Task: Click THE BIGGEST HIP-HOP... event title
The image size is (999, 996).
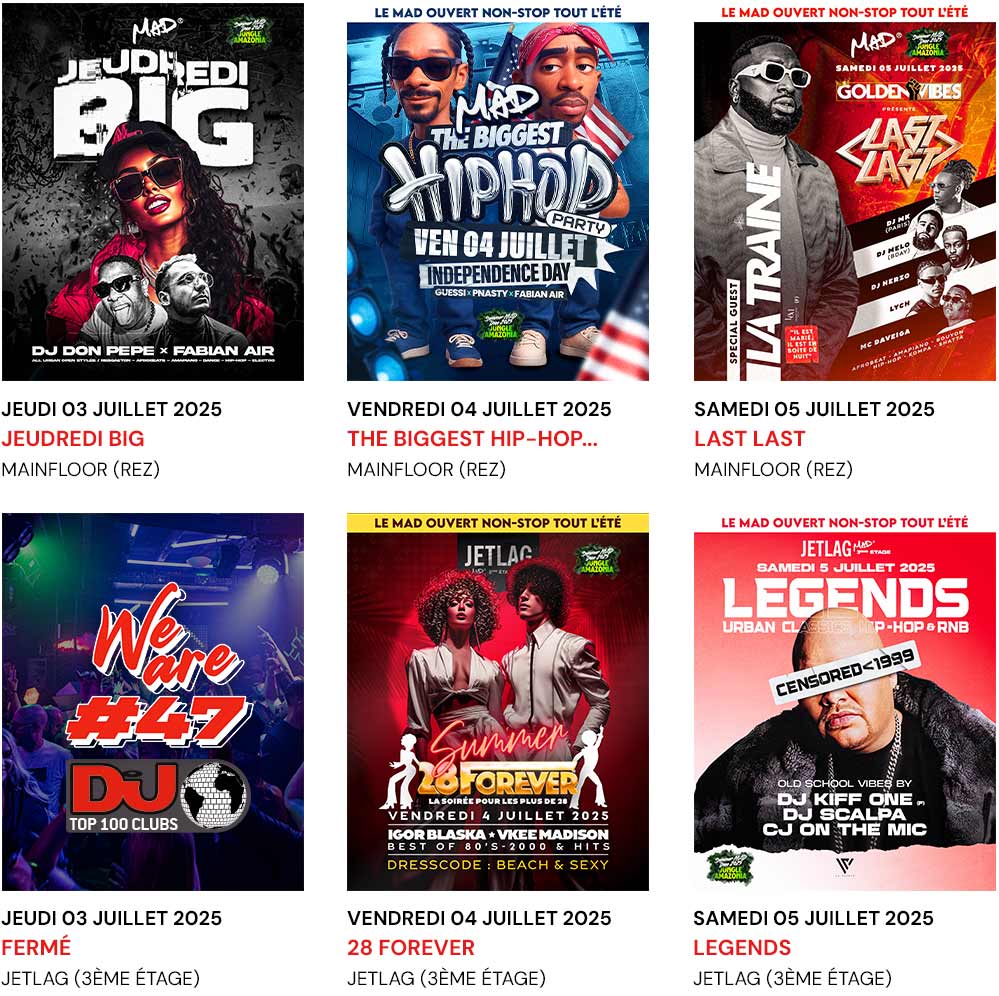Action: 473,438
